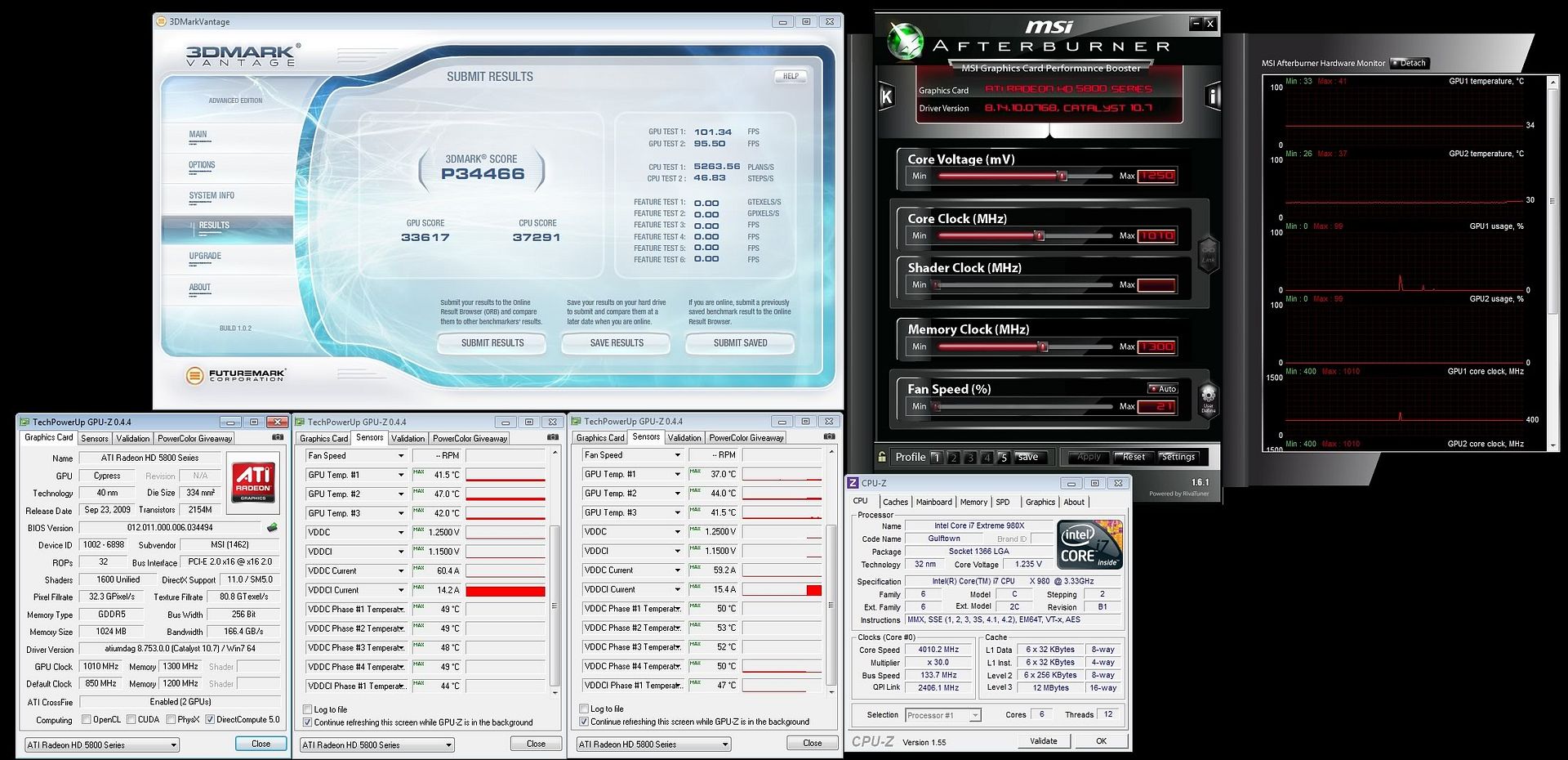Toggle Afterburner fan speed Auto button
Viewport: 1568px width, 760px height.
(1163, 389)
